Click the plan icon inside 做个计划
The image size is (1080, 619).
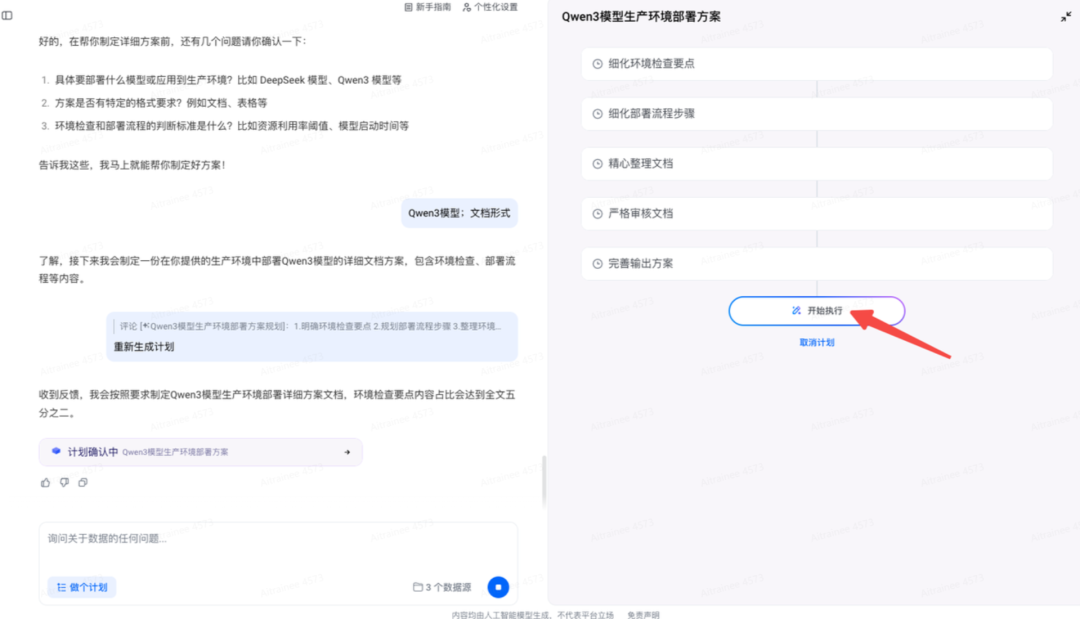tap(61, 587)
